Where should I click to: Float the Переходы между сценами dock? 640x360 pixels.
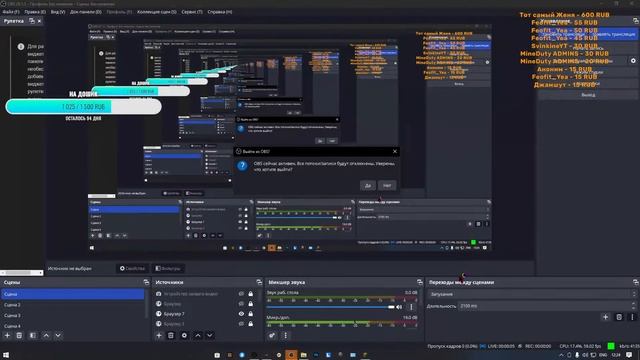tap(636, 282)
